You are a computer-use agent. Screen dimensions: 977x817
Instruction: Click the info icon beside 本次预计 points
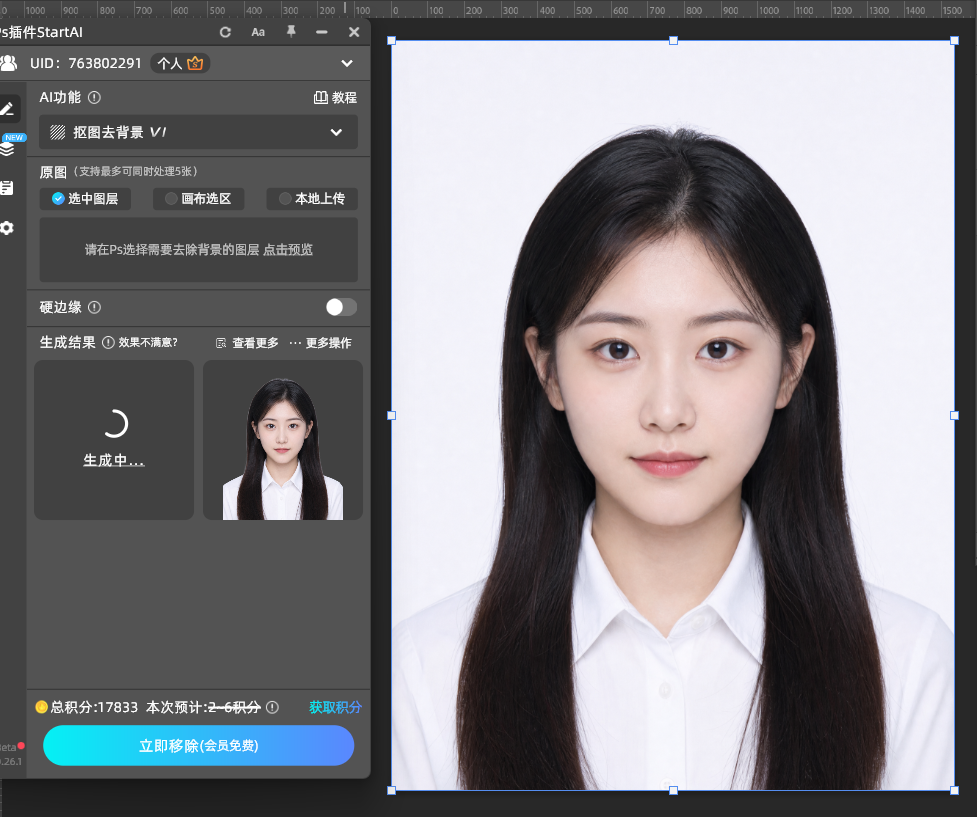tap(272, 707)
